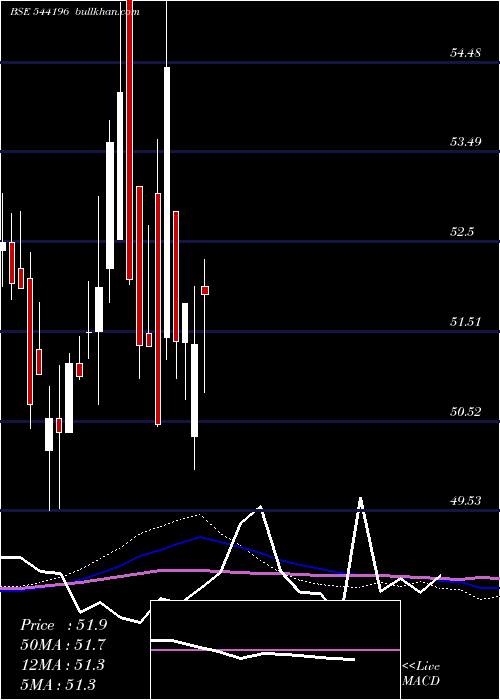Click the <<Live MACD label
This screenshot has width=500, height=700.
click(421, 673)
